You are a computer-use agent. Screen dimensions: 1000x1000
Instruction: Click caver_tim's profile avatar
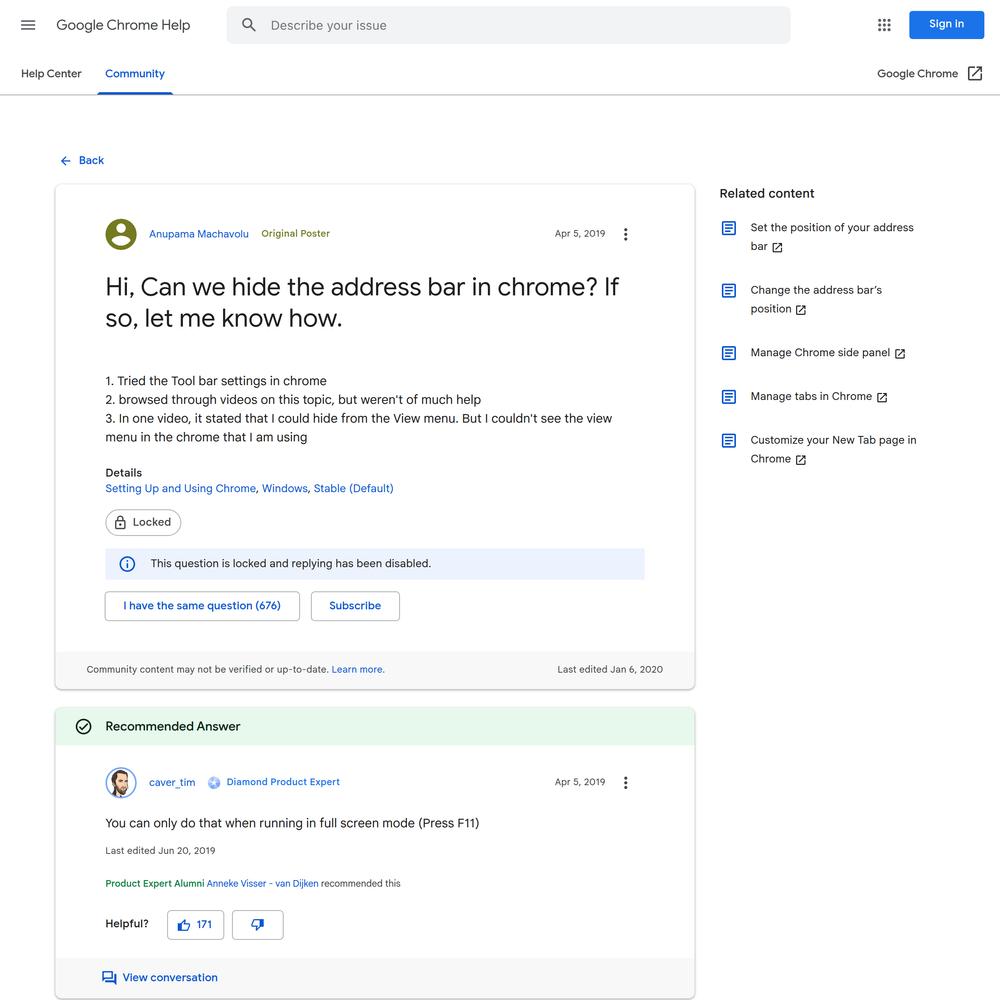(121, 783)
